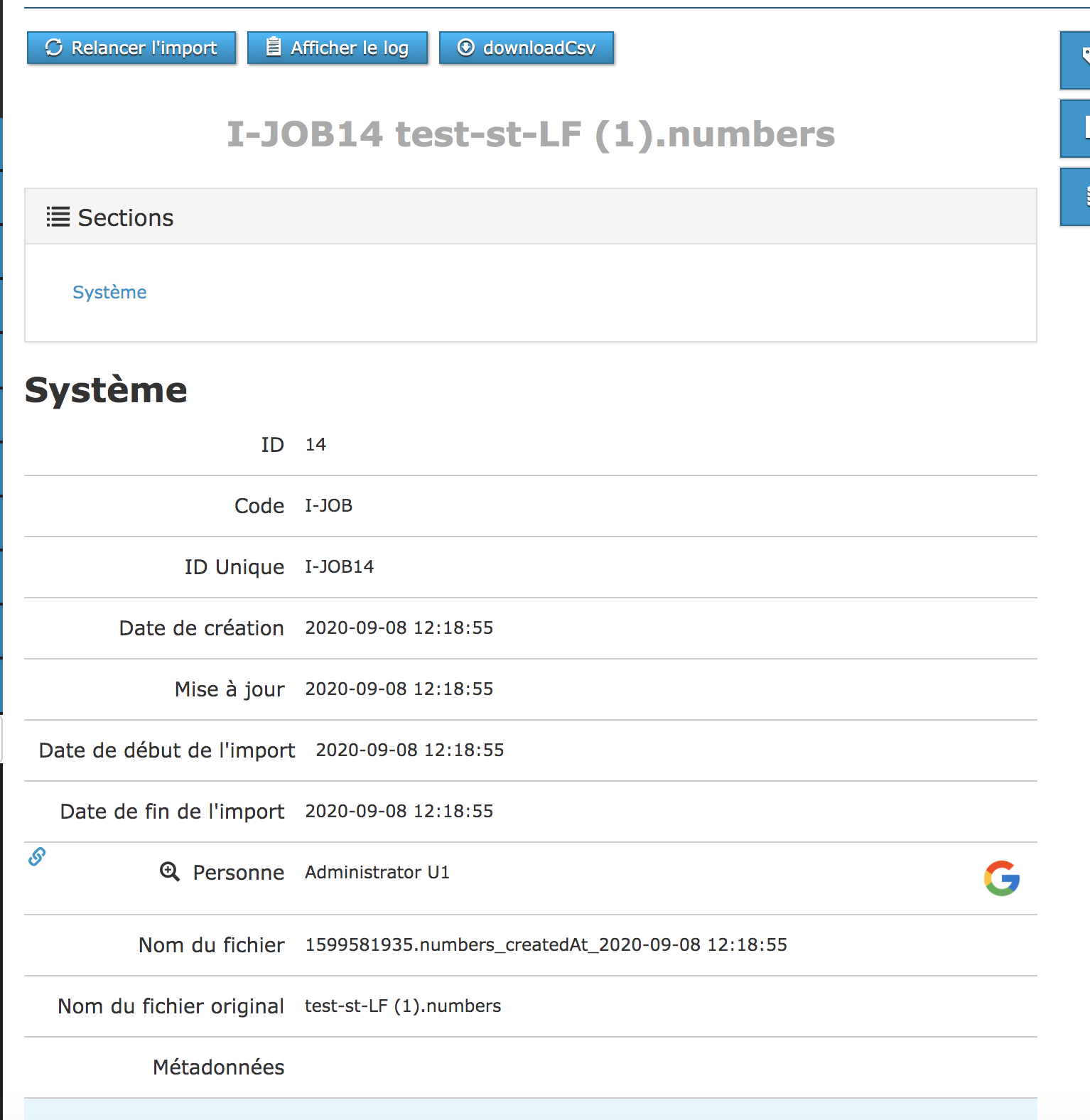Click the magnifier icon next to Personne

[x=169, y=871]
